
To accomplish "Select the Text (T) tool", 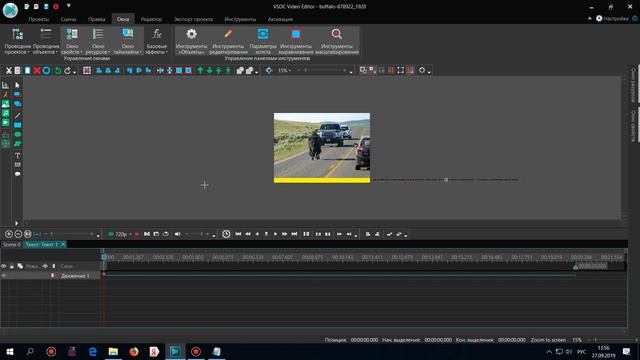I will [17, 156].
